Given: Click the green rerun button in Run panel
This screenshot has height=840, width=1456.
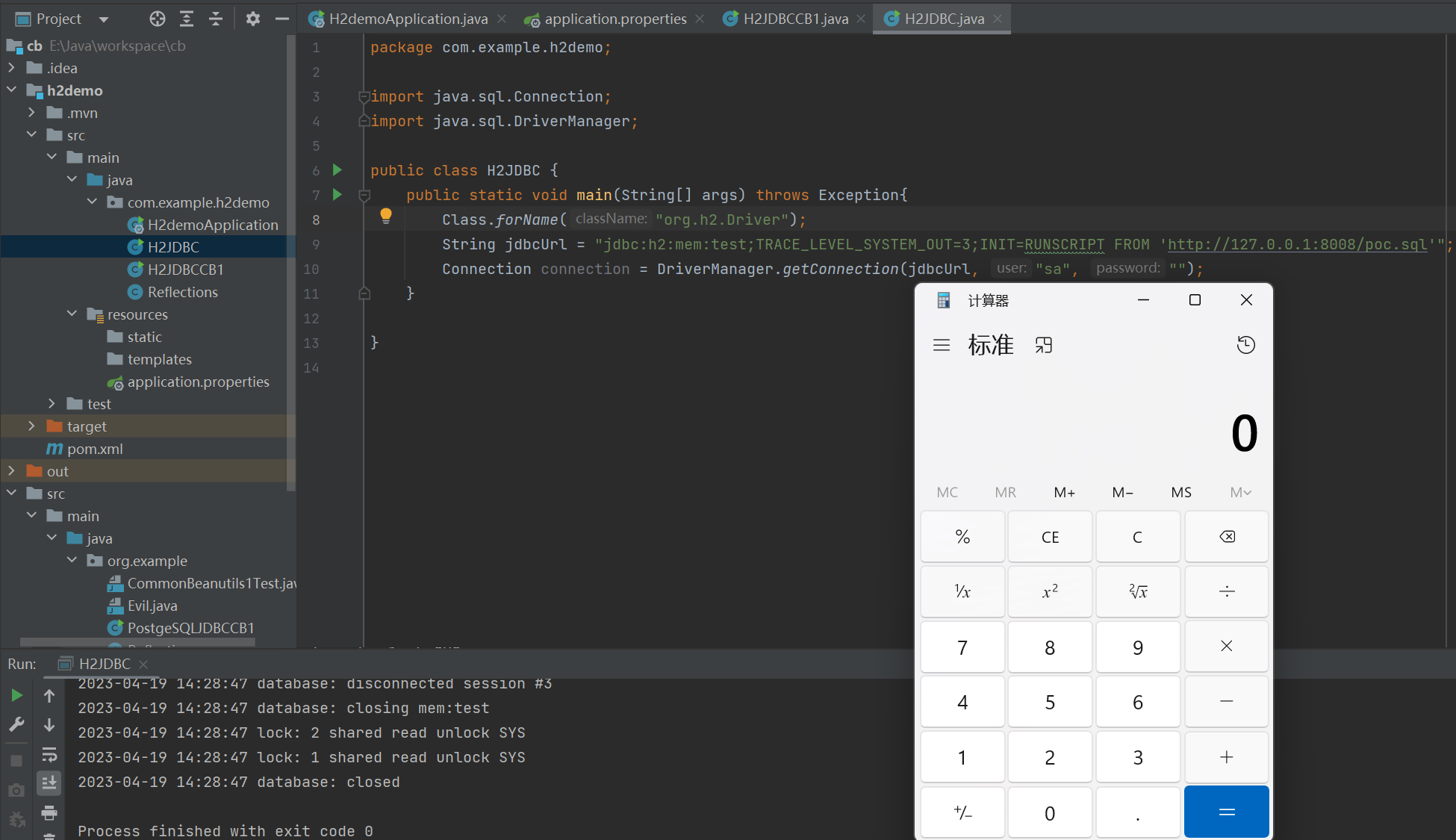Looking at the screenshot, I should pos(16,695).
